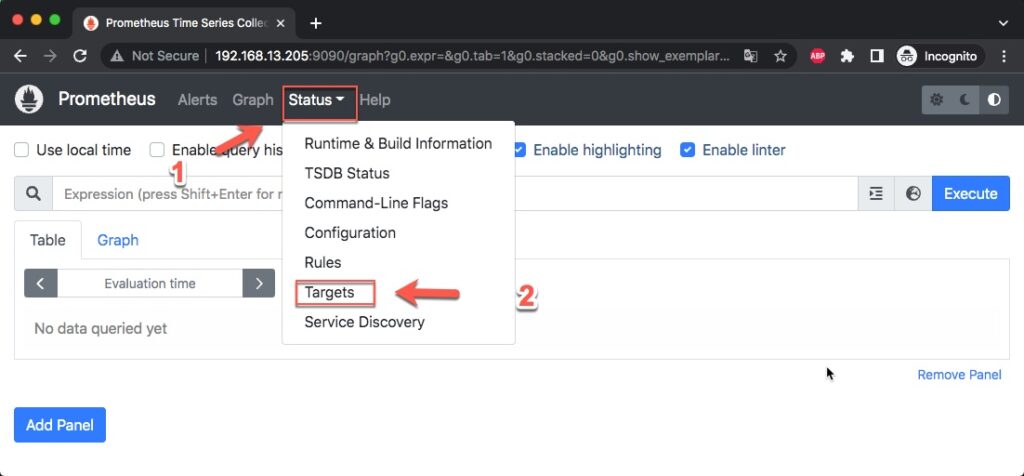Collapse the Status dropdown menu

(x=317, y=100)
